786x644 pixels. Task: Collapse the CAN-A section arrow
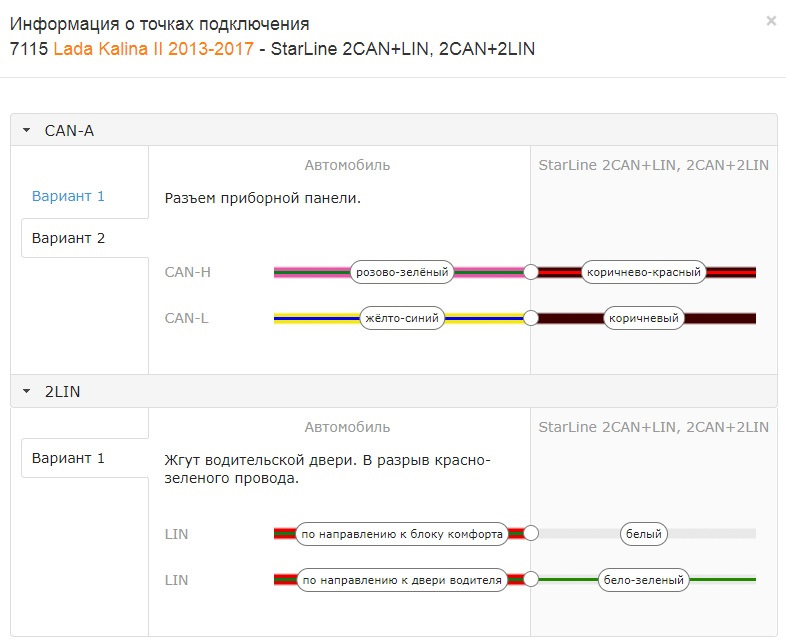tap(27, 130)
